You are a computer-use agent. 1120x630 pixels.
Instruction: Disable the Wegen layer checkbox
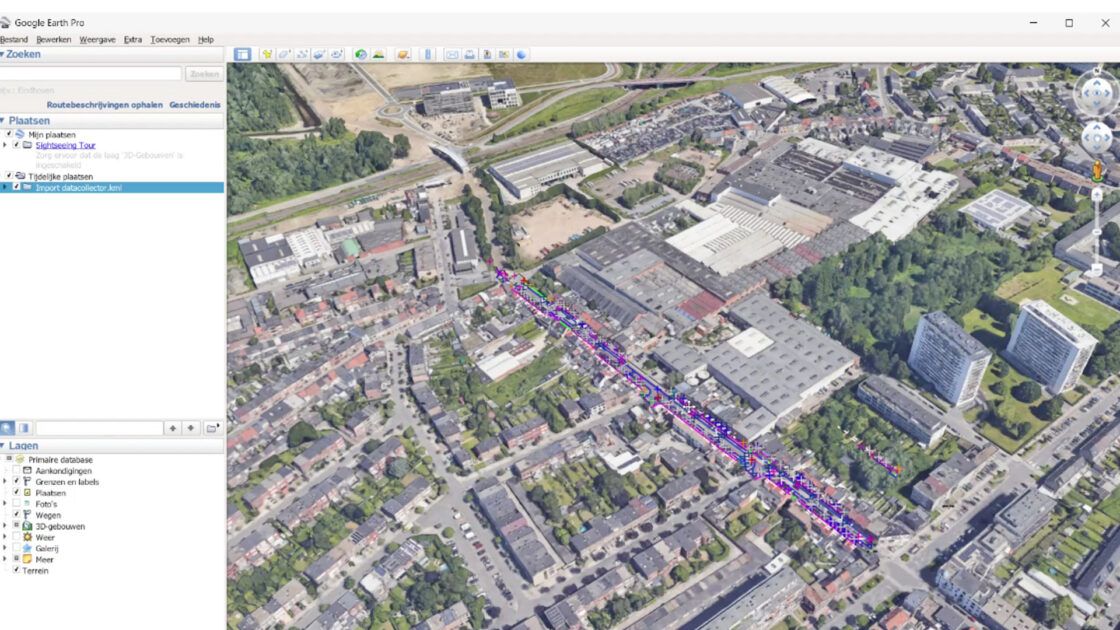[16, 515]
